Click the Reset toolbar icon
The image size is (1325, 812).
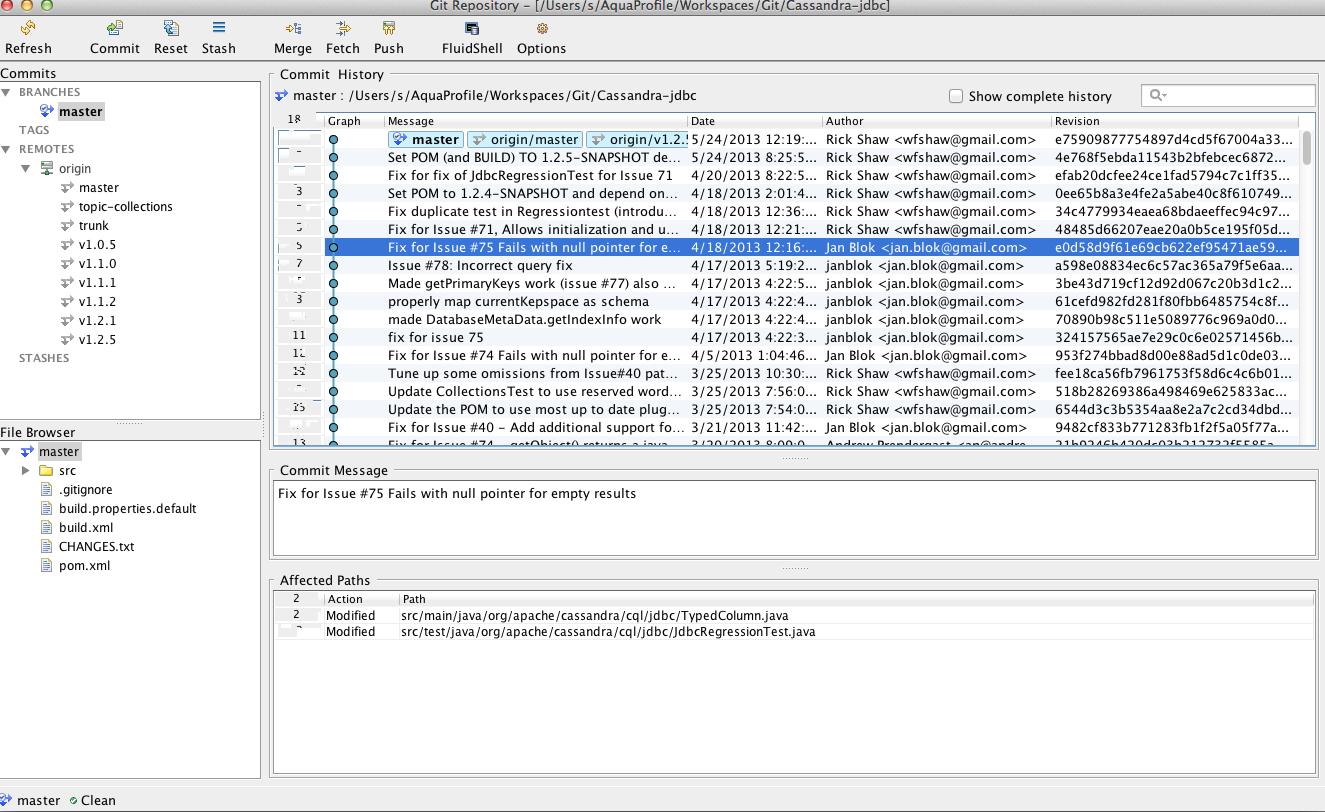click(x=171, y=28)
